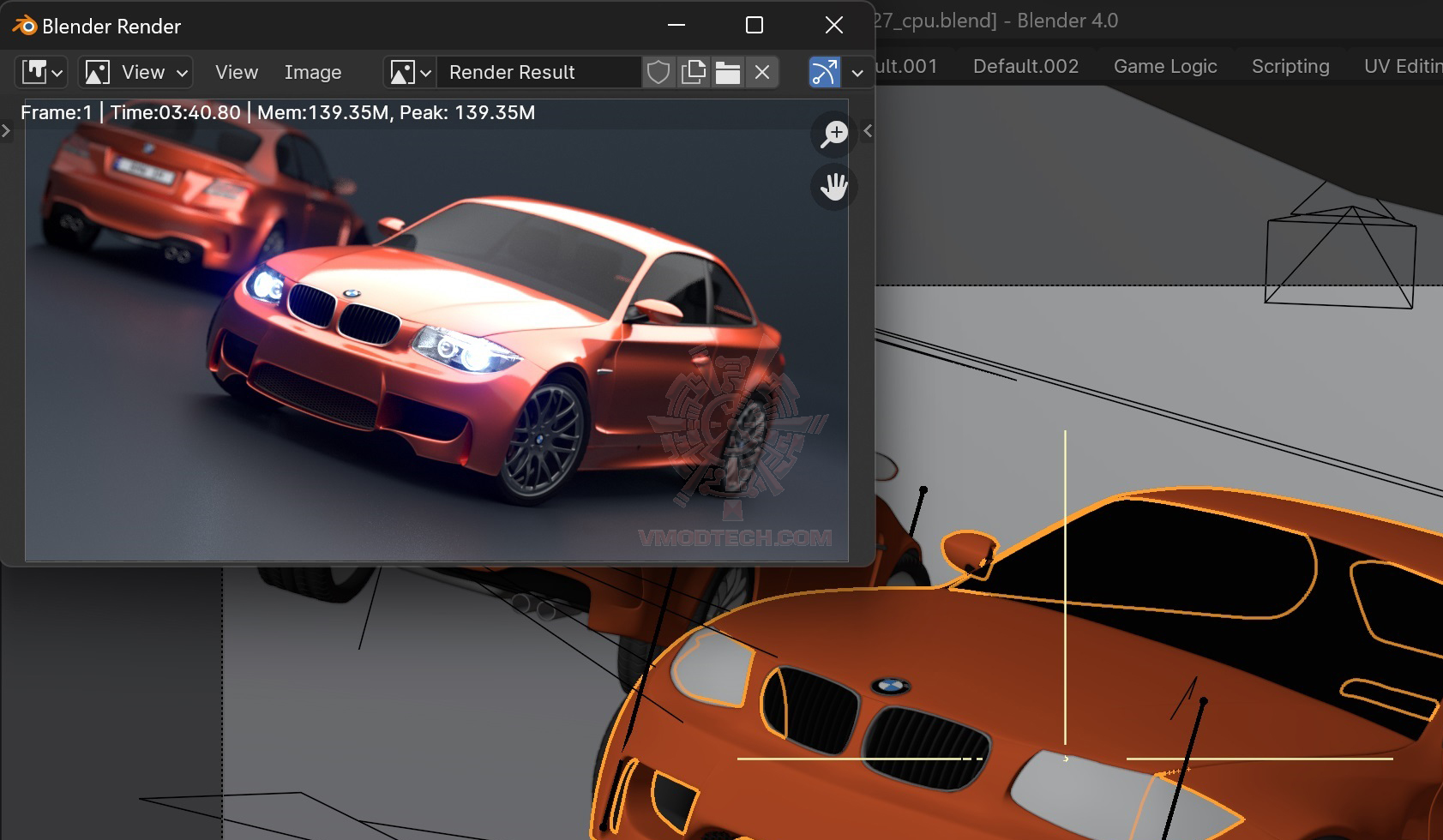Minimize the Blender Render window
Screen dimensions: 1443x840
[676, 25]
